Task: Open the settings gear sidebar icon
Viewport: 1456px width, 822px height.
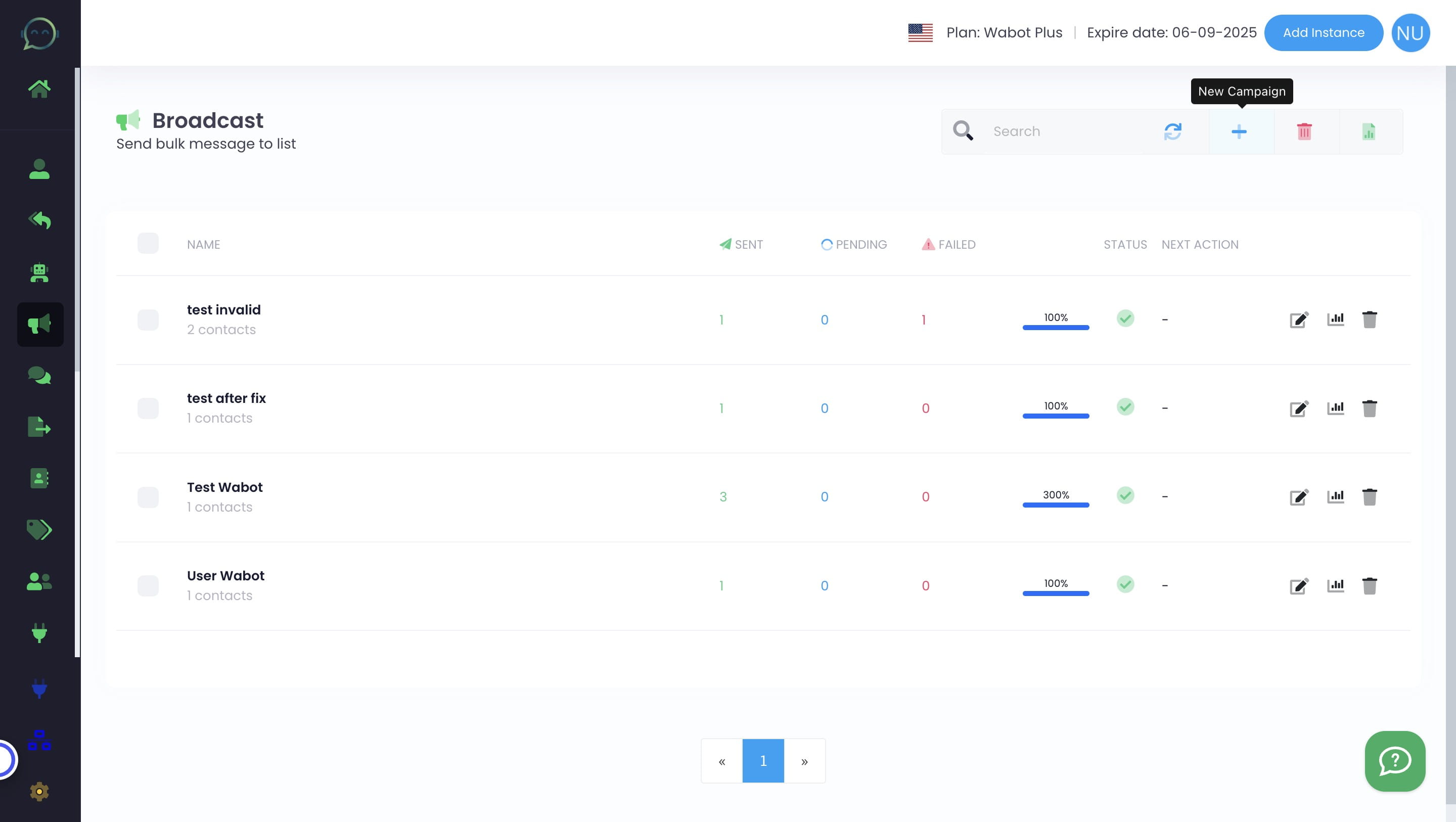Action: point(39,792)
